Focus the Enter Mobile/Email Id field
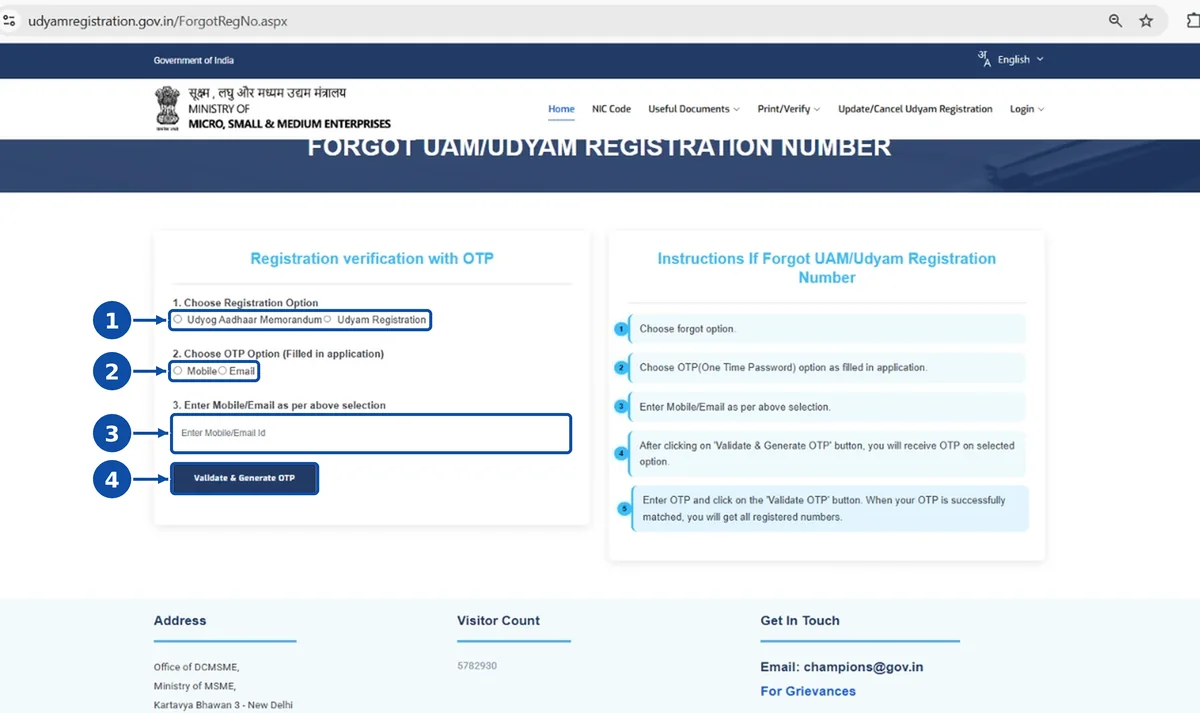 (x=371, y=433)
